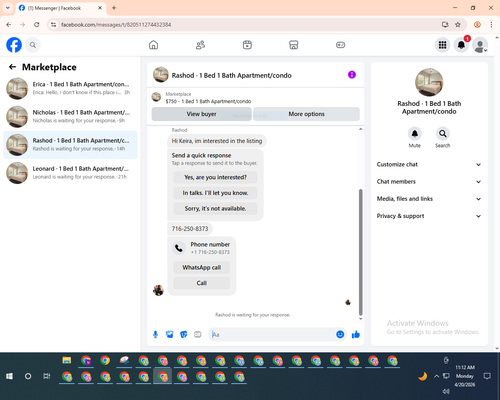500x400 pixels.
Task: Send quick reply 'Sorry, it's not available.'
Action: tap(215, 208)
